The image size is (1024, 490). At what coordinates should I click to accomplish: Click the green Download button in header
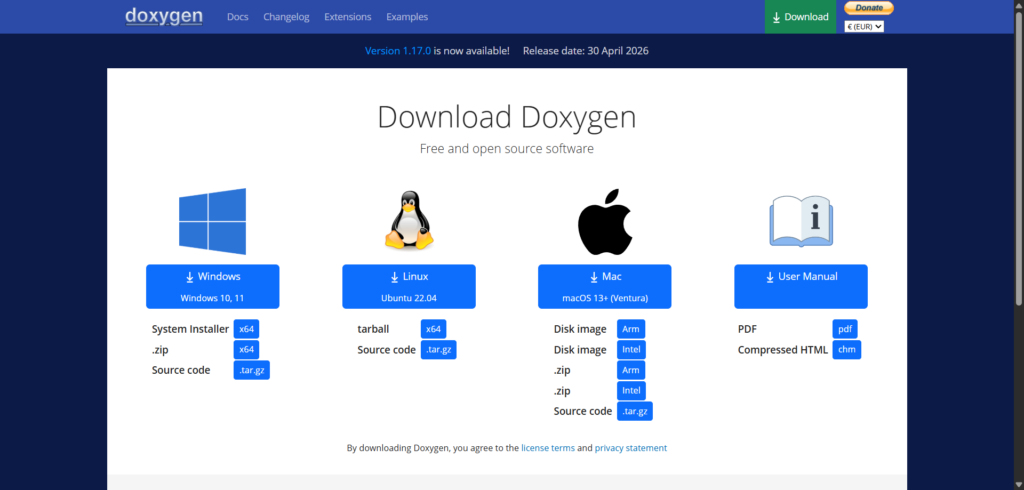point(800,17)
